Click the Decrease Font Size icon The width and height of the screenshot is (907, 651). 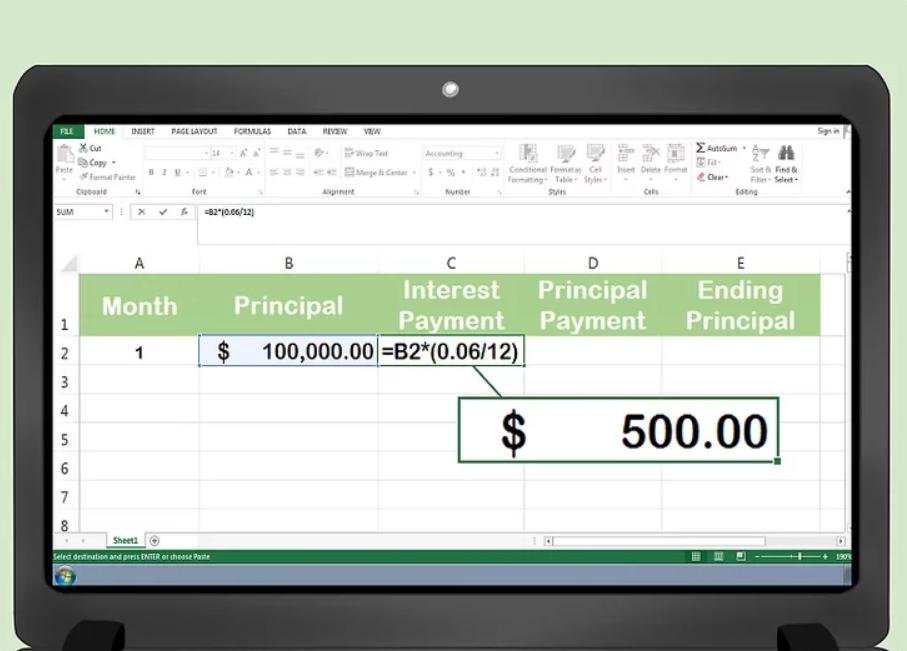(256, 153)
